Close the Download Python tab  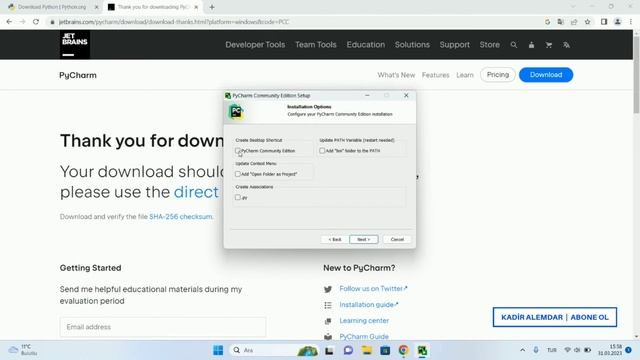pos(96,7)
